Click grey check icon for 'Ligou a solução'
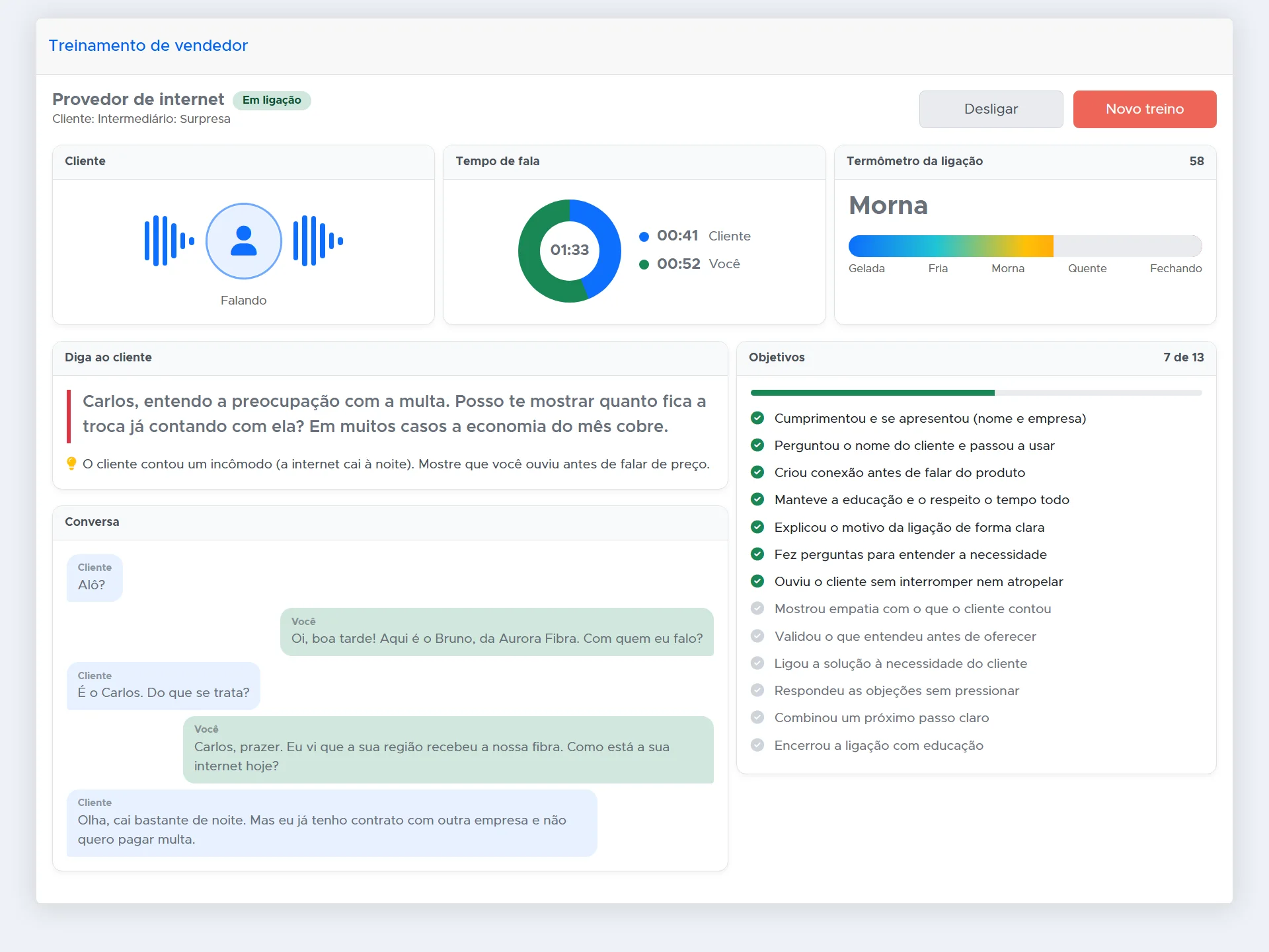Viewport: 1269px width, 952px height. point(757,663)
